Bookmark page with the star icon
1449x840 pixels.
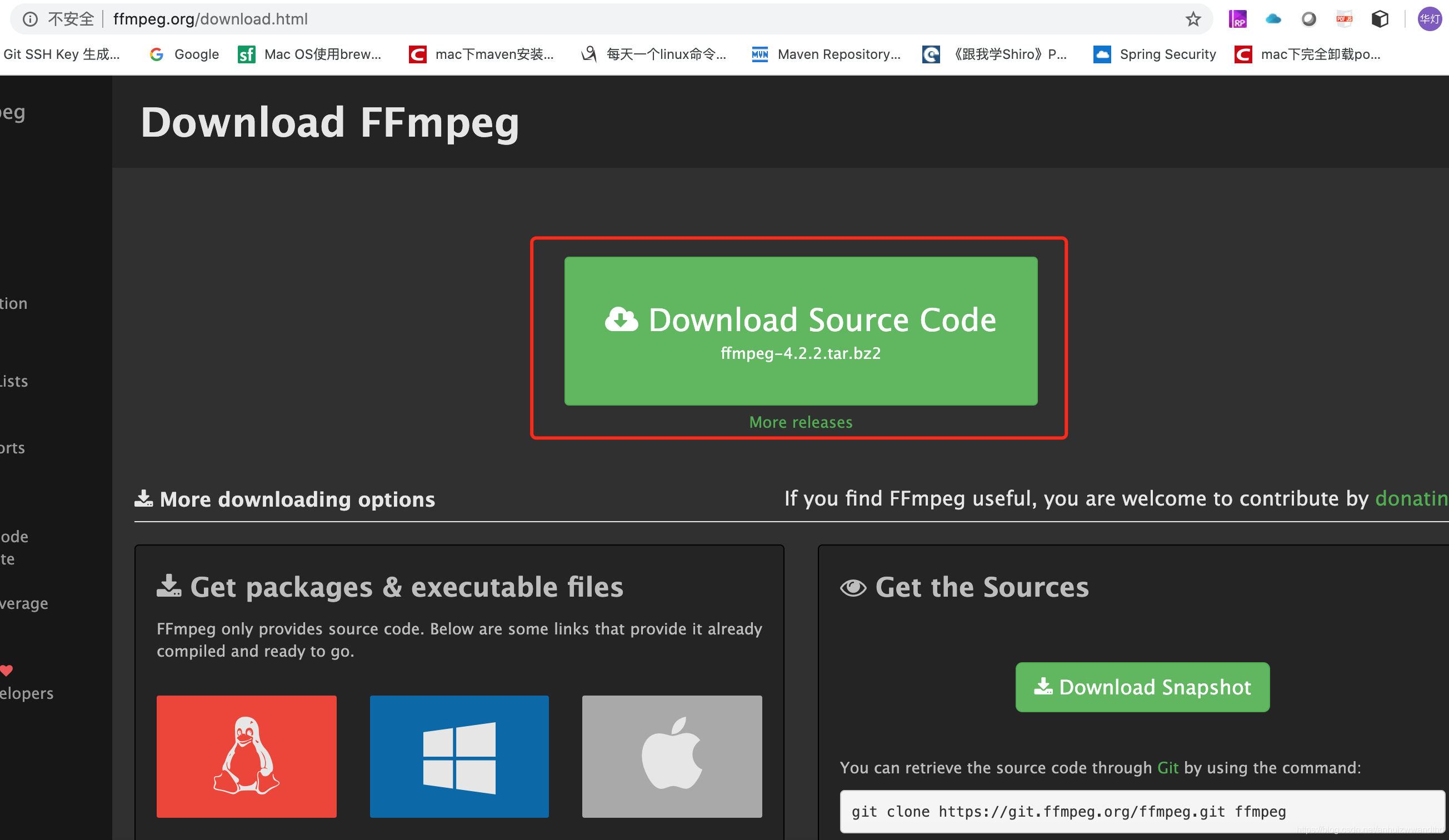pos(1193,19)
